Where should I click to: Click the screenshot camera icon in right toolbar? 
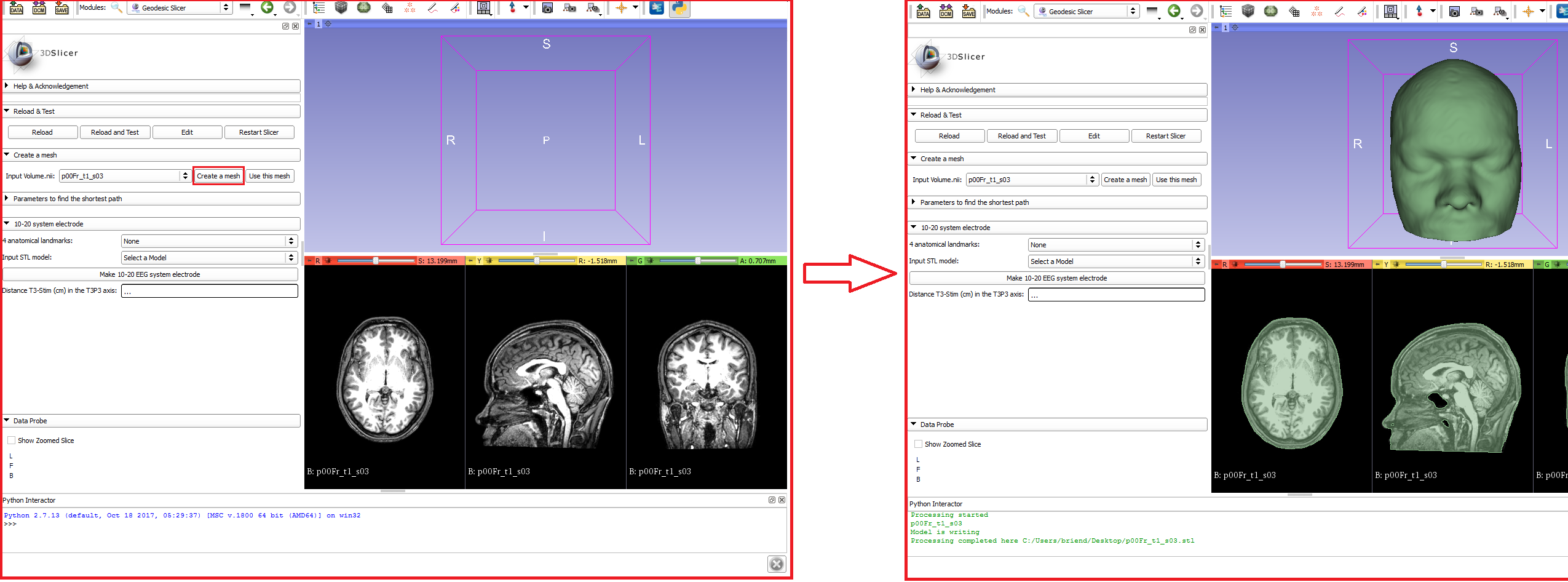pos(1454,11)
